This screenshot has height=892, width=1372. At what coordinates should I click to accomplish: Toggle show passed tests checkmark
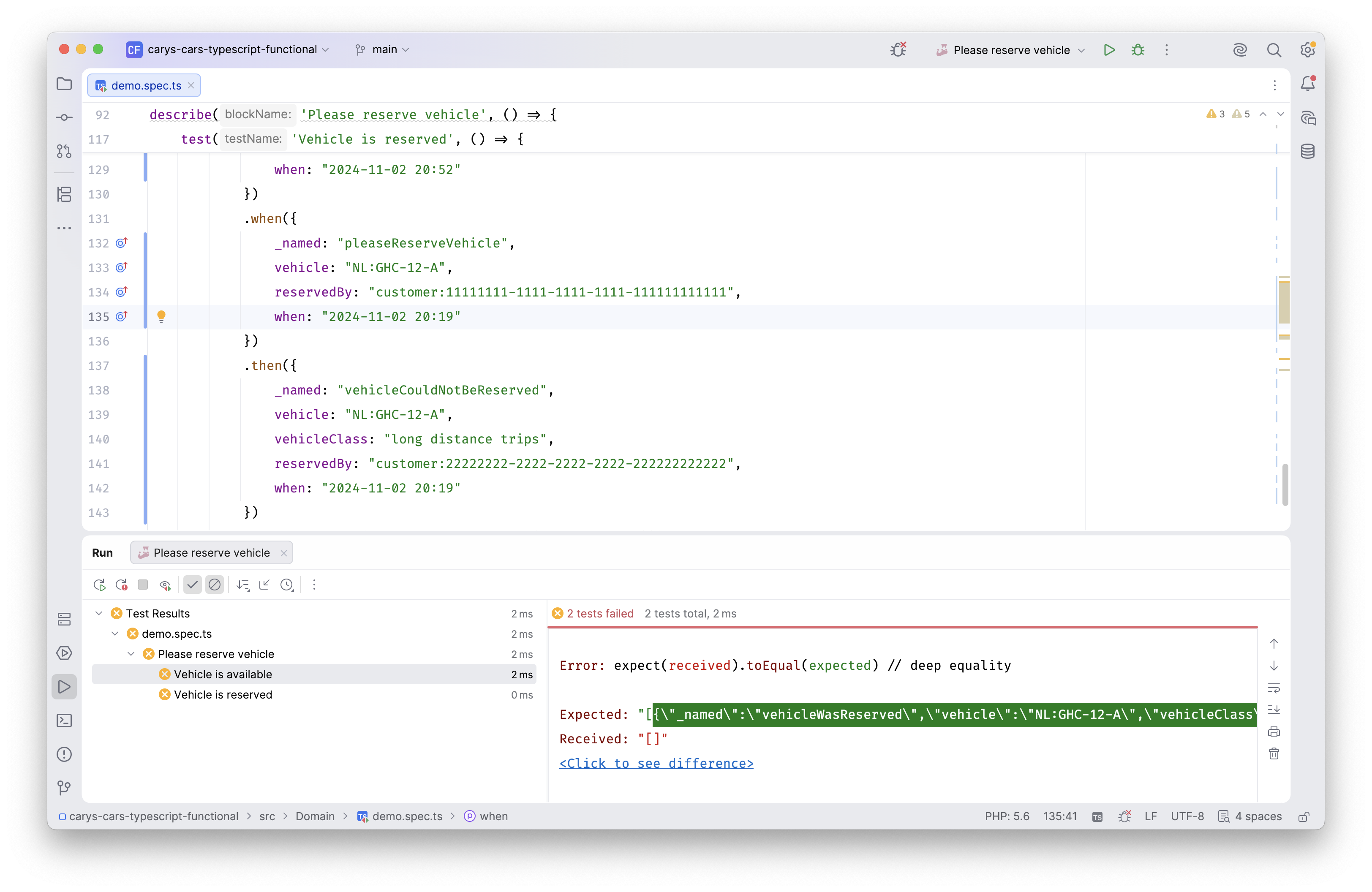point(192,585)
